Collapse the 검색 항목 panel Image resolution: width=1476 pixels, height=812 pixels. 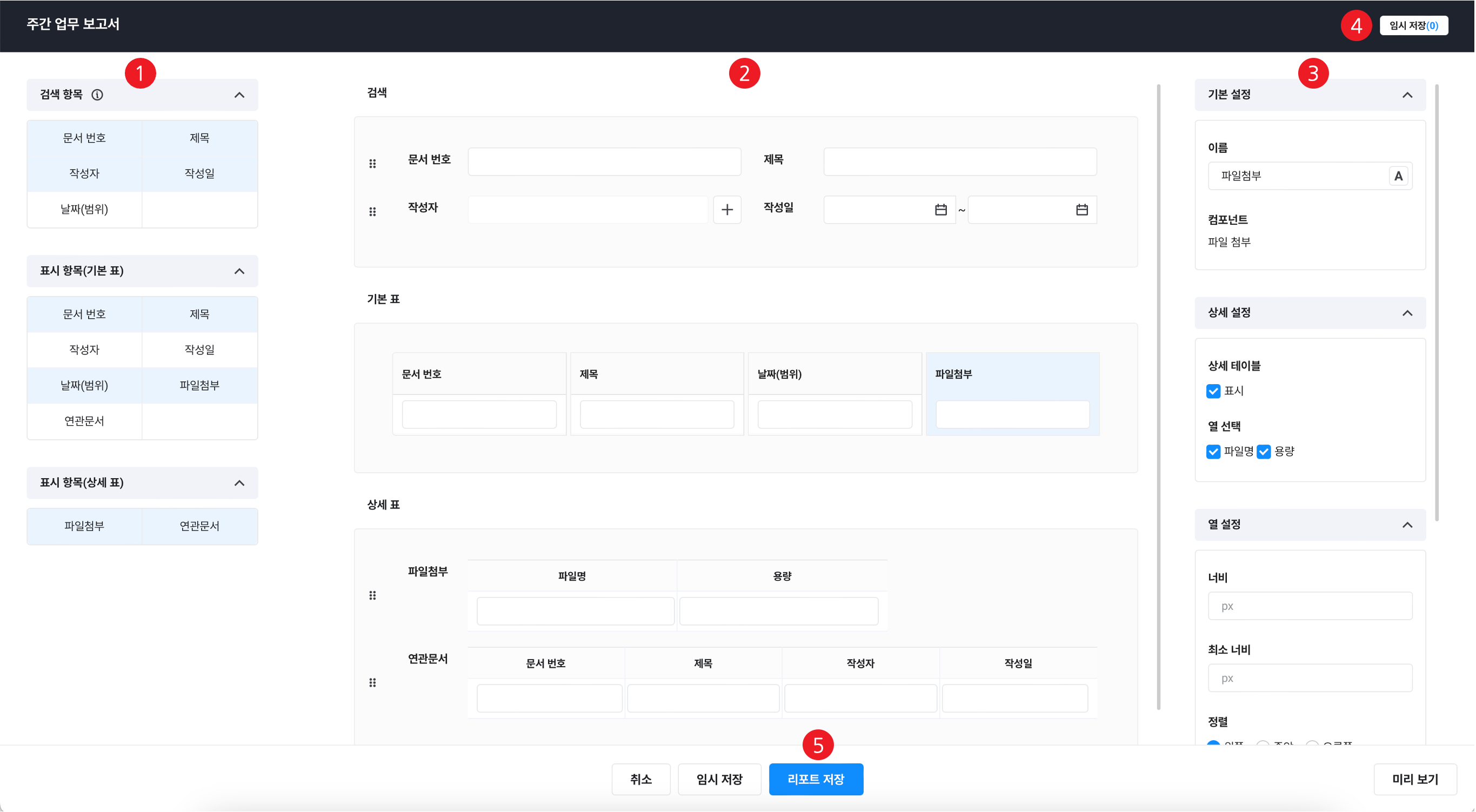coord(239,95)
